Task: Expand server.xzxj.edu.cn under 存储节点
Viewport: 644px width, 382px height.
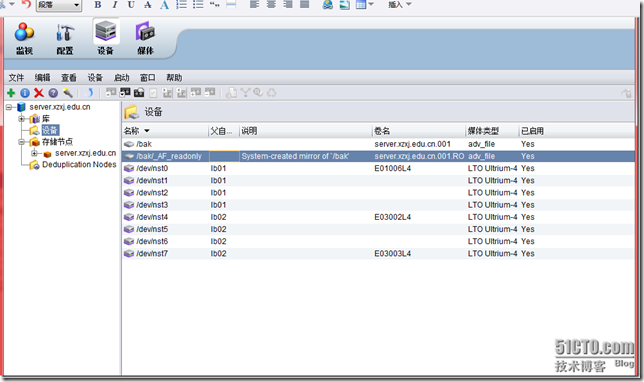Action: click(34, 154)
